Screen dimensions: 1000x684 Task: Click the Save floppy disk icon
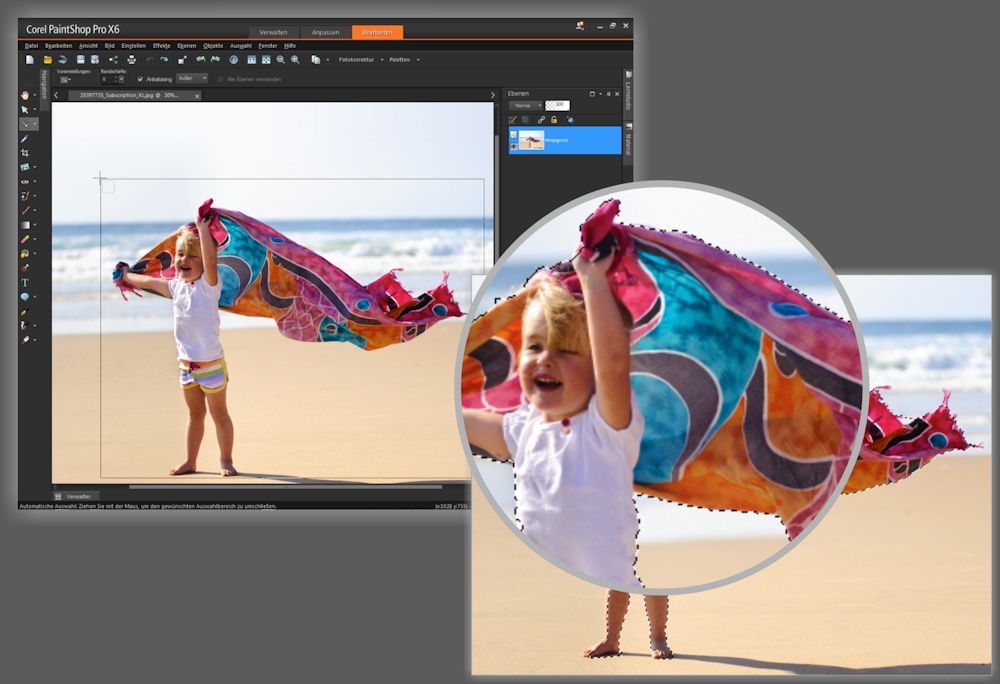[80, 60]
